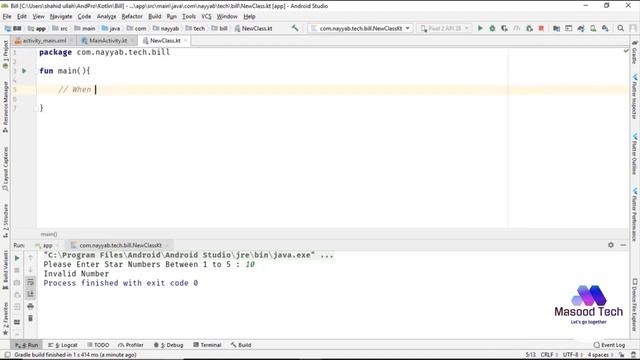Open the Debug tool window
This screenshot has height=360, width=640.
click(x=169, y=345)
